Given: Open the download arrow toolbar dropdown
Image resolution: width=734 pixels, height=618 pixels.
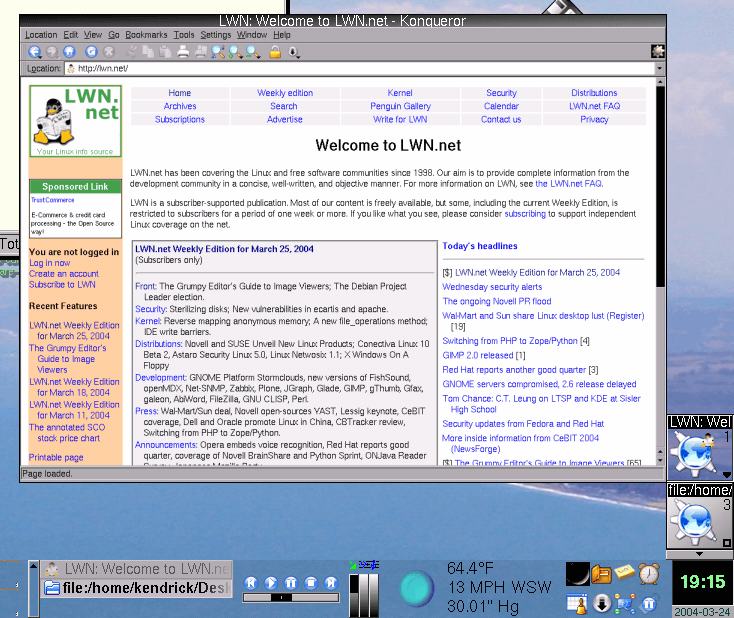Looking at the screenshot, I should [294, 52].
